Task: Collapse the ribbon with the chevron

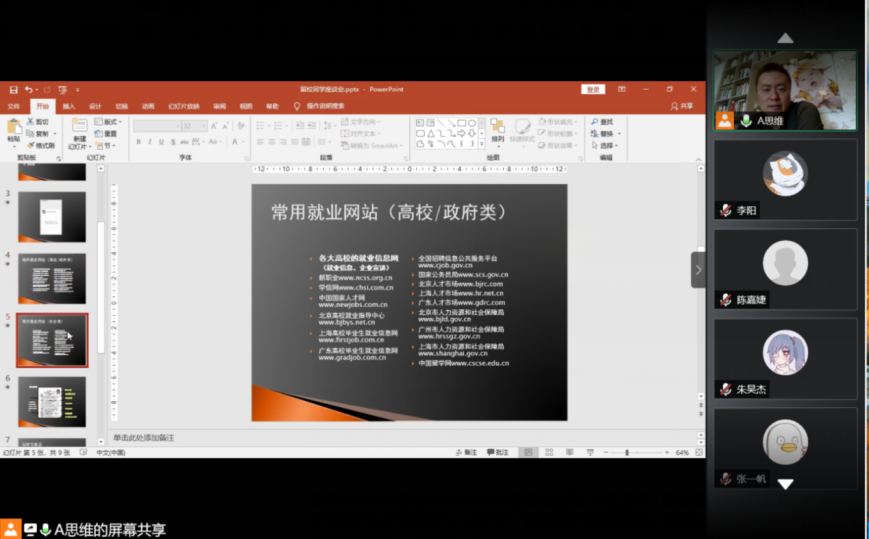Action: 698,160
